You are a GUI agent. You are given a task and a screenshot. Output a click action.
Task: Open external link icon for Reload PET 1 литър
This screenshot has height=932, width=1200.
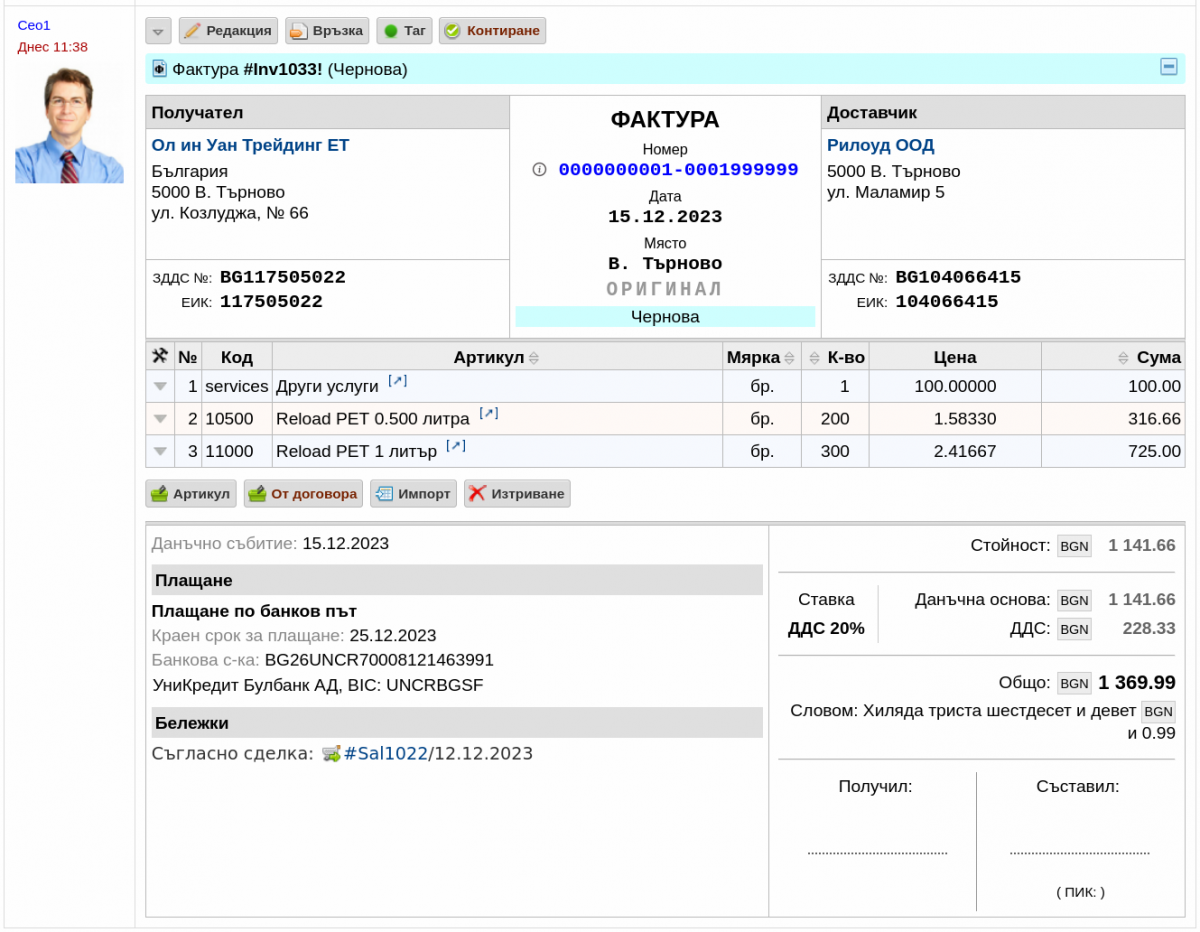pos(456,446)
